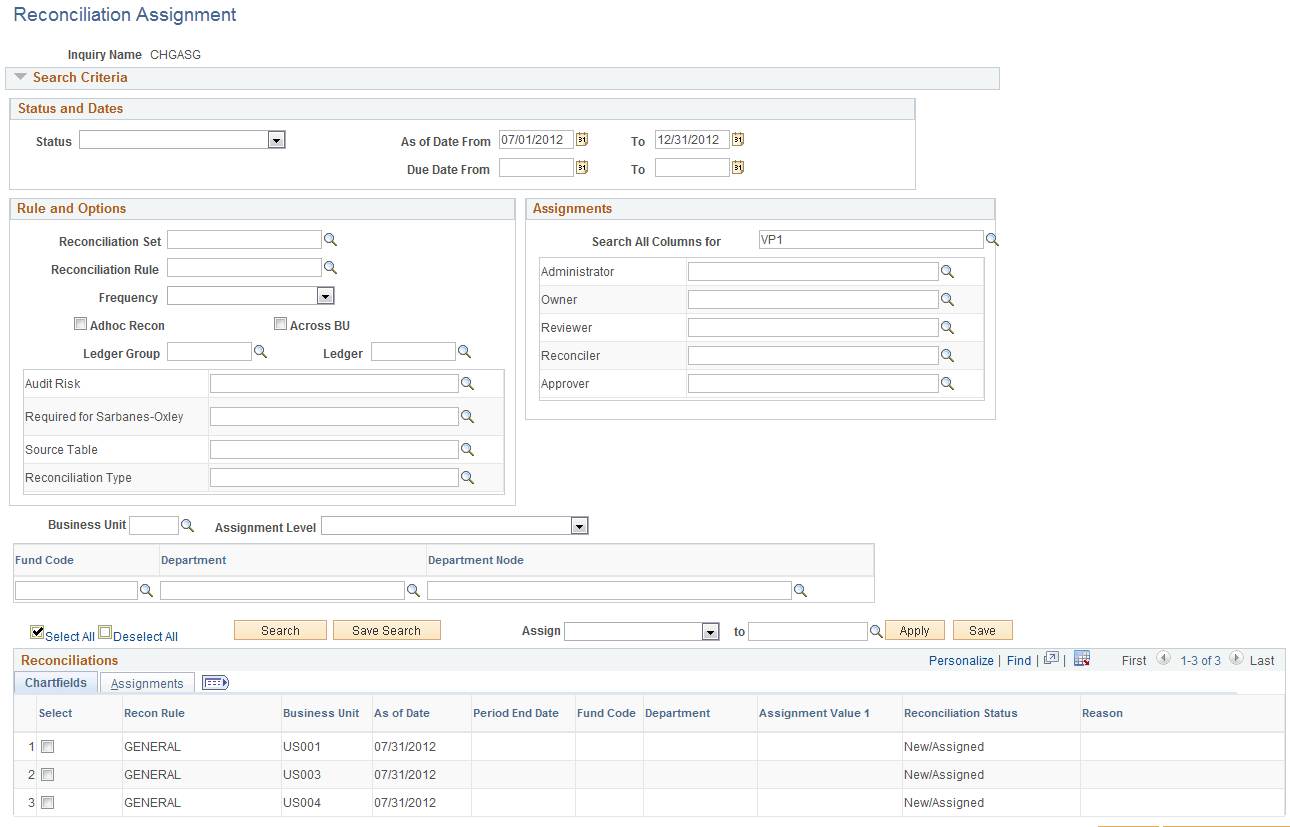The height and width of the screenshot is (827, 1290).
Task: Open the Personalize link for the grid
Action: point(960,660)
